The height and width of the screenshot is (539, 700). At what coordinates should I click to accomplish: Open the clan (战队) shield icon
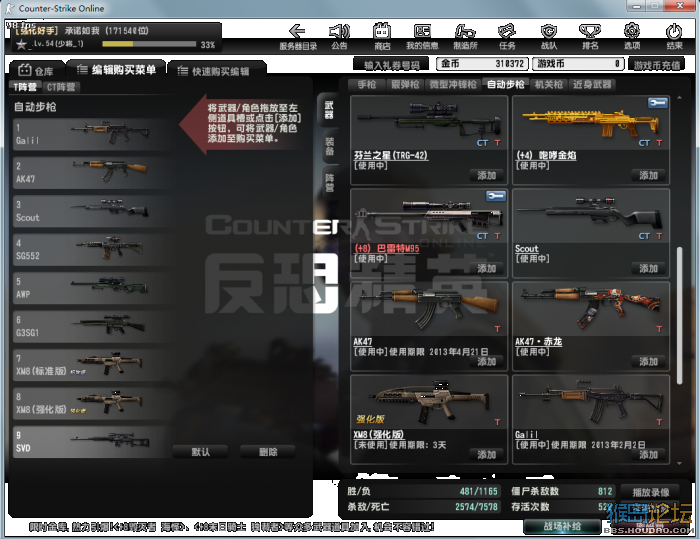tap(549, 32)
